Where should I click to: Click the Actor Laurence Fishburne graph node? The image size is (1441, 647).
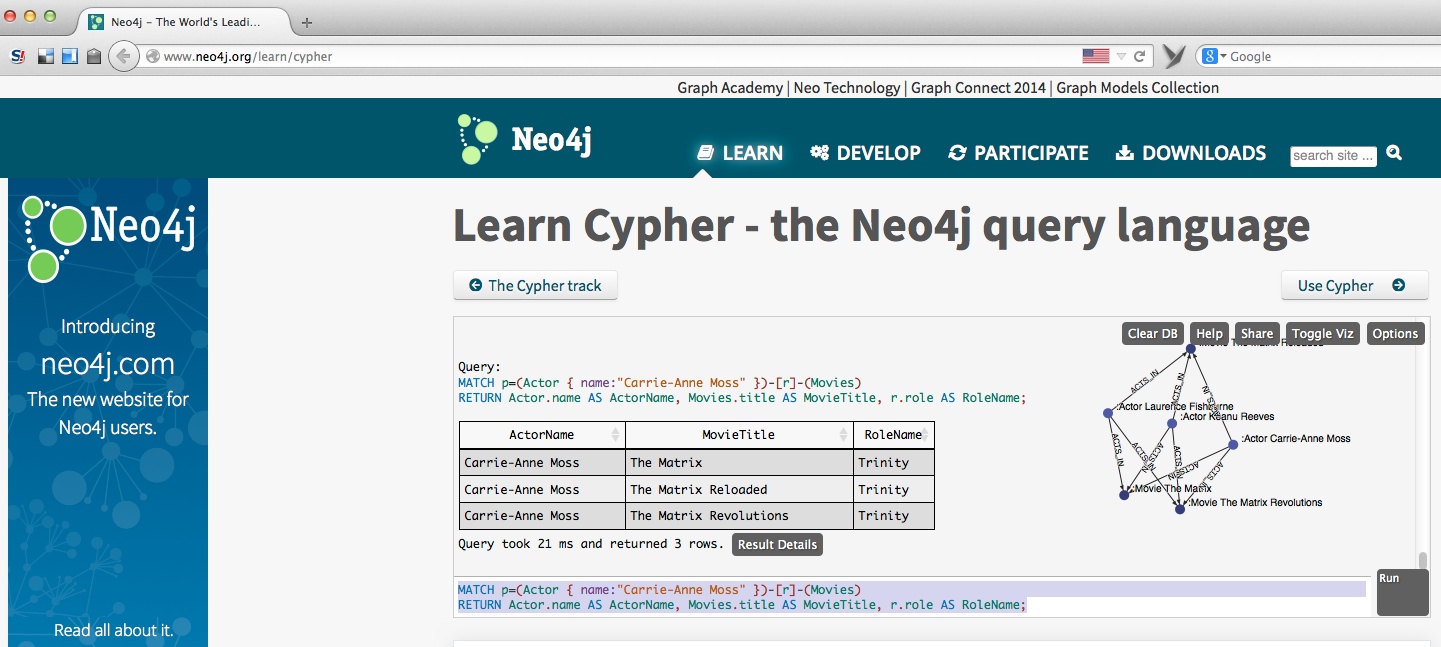click(x=1108, y=413)
